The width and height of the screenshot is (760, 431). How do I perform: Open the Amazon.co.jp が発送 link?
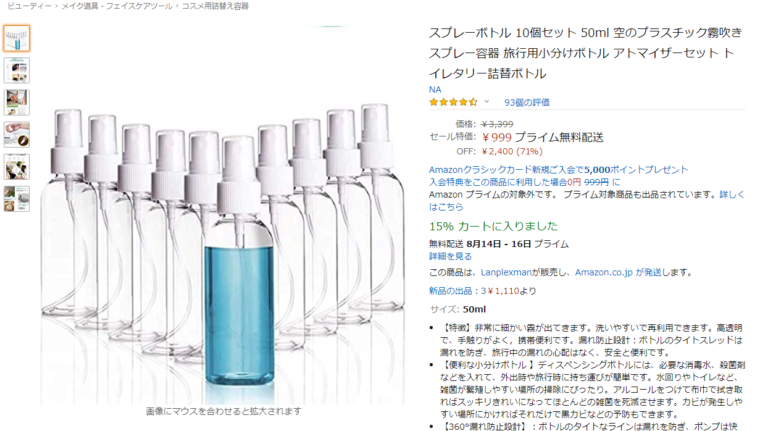click(x=618, y=272)
